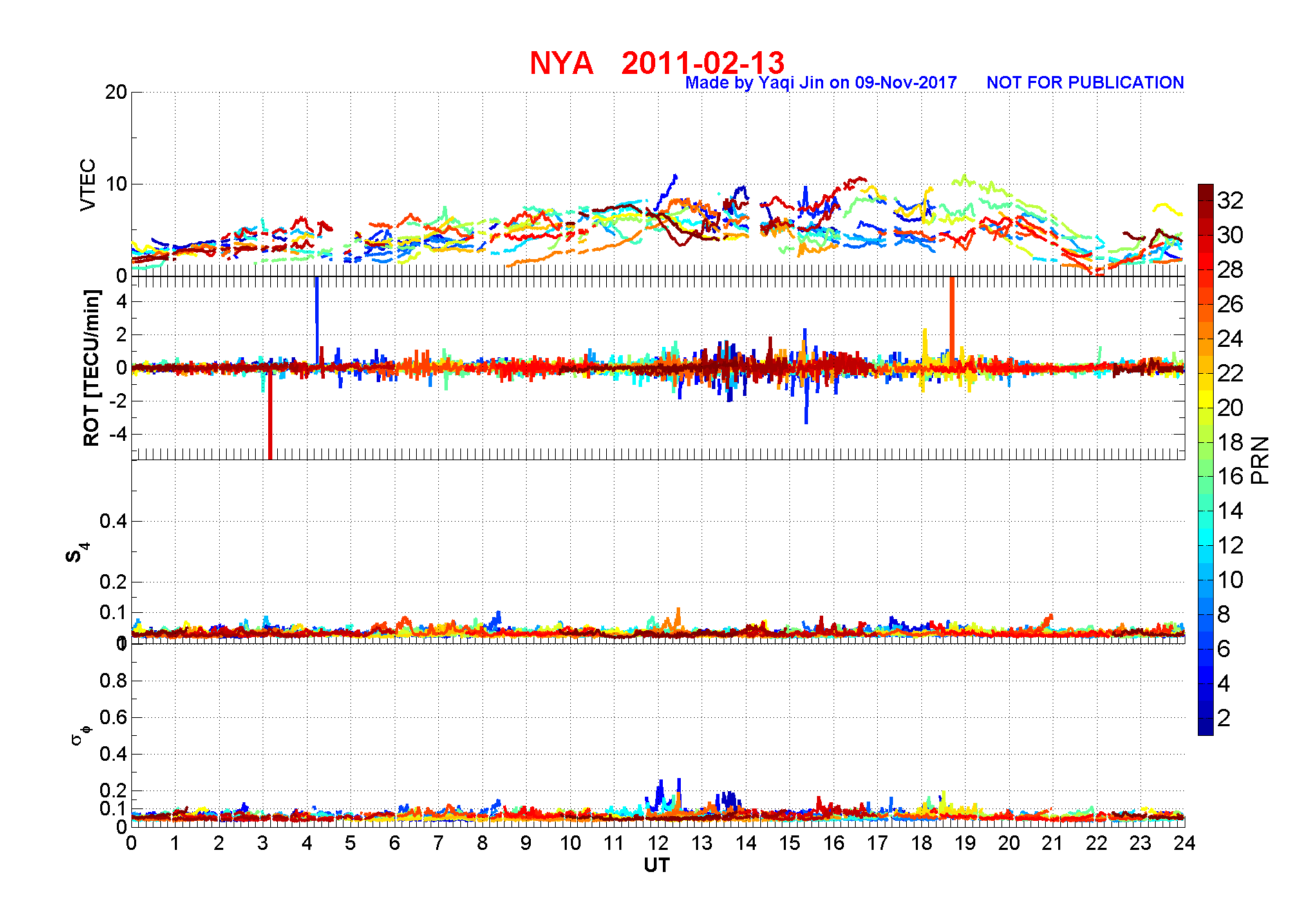1316x919 pixels.
Task: Click colorbar tick label 32
Action: [x=1230, y=200]
